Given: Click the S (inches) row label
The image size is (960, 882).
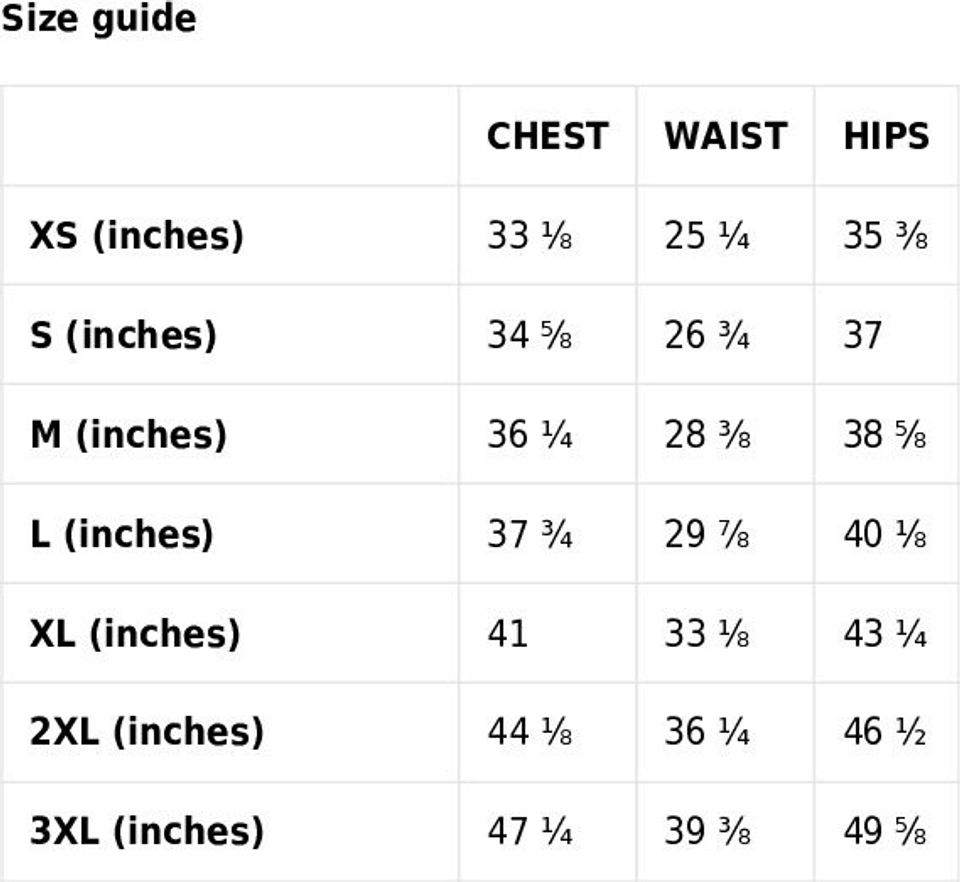Looking at the screenshot, I should [x=123, y=334].
